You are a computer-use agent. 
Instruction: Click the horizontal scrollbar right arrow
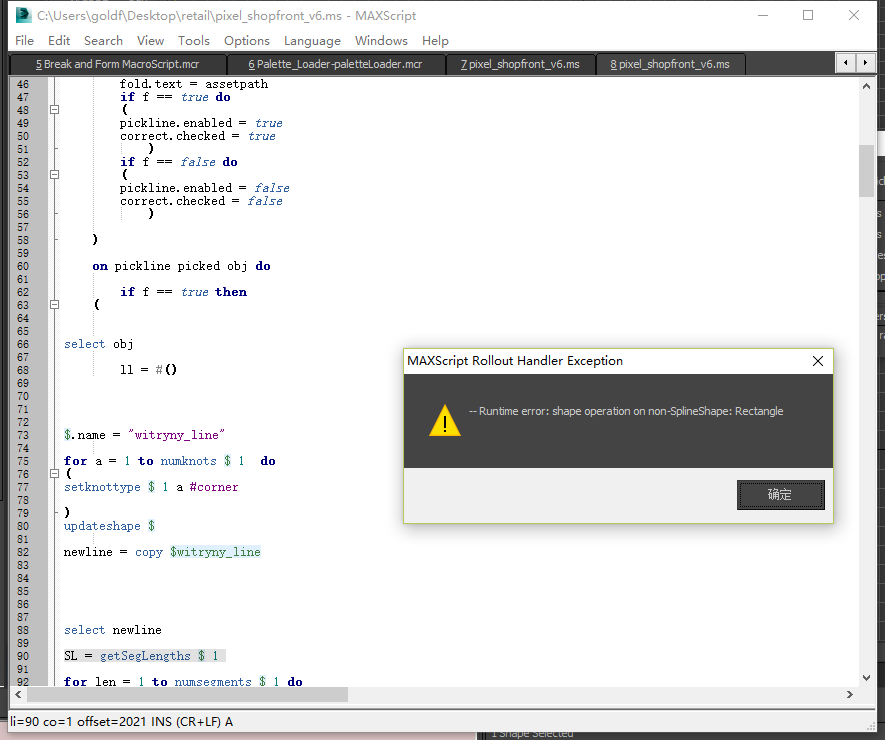(850, 694)
